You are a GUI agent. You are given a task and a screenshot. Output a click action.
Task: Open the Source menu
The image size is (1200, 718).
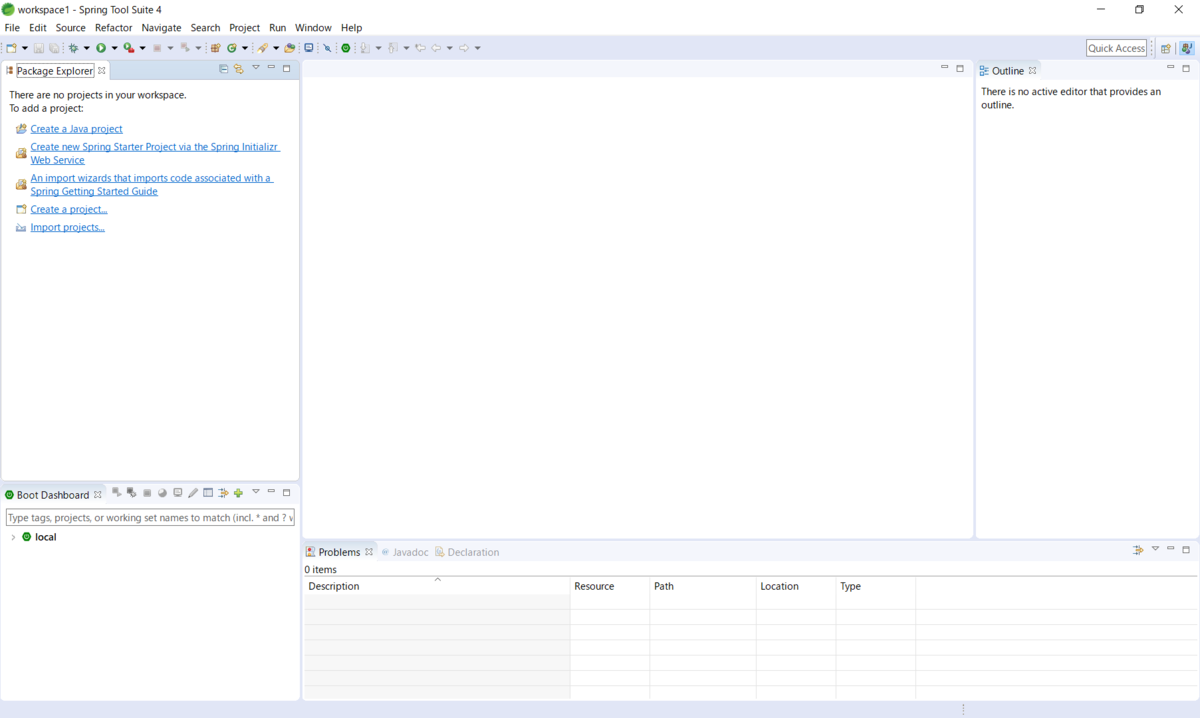[71, 28]
